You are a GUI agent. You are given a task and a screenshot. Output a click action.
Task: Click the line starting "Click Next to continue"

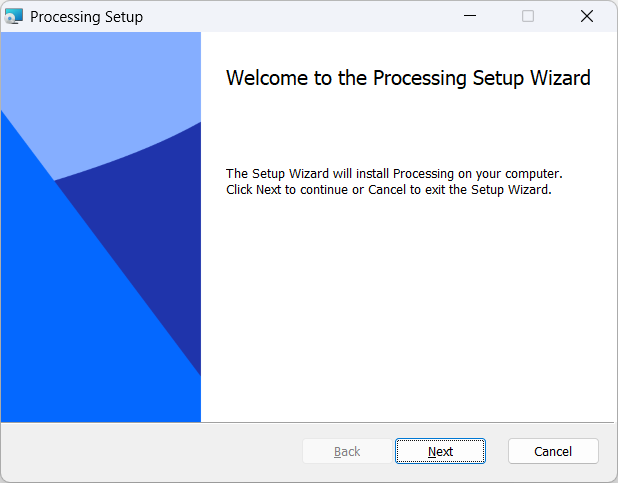click(388, 189)
